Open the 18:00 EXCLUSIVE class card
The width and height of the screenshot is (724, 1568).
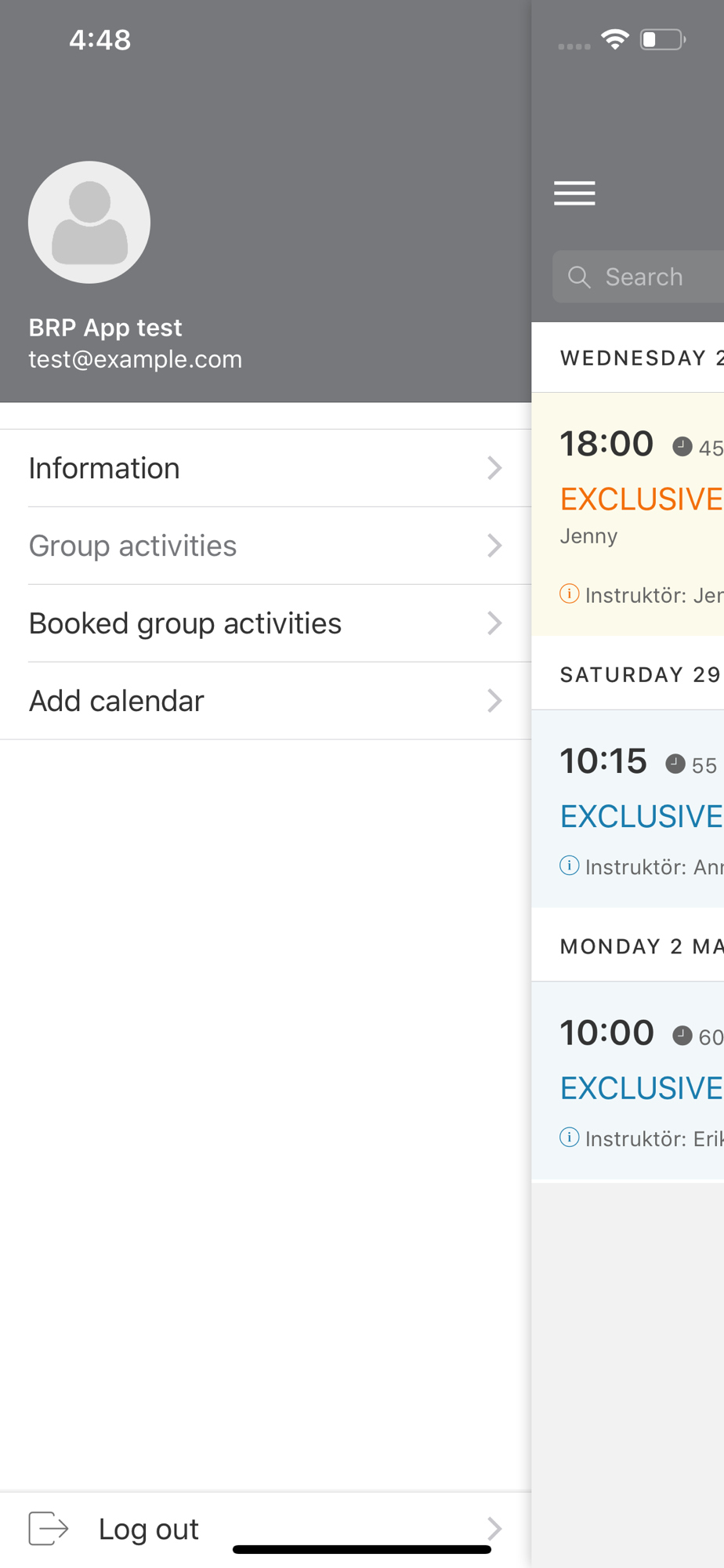tap(628, 514)
